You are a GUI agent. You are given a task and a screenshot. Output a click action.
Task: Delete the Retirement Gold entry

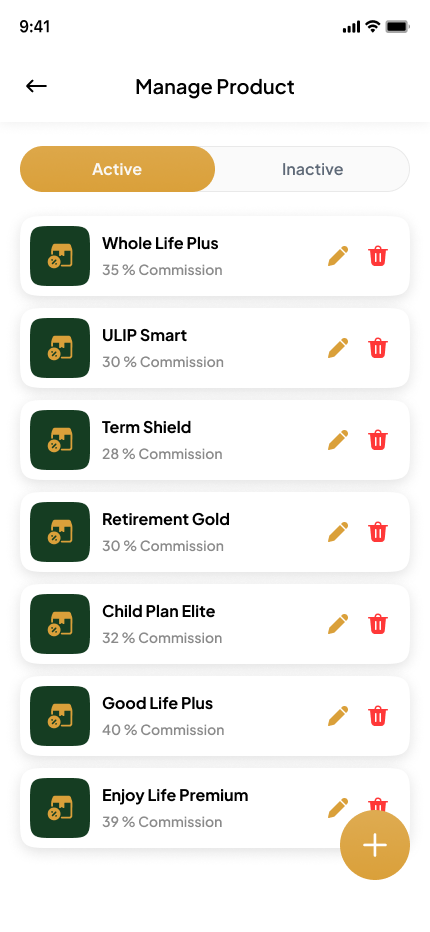(378, 532)
